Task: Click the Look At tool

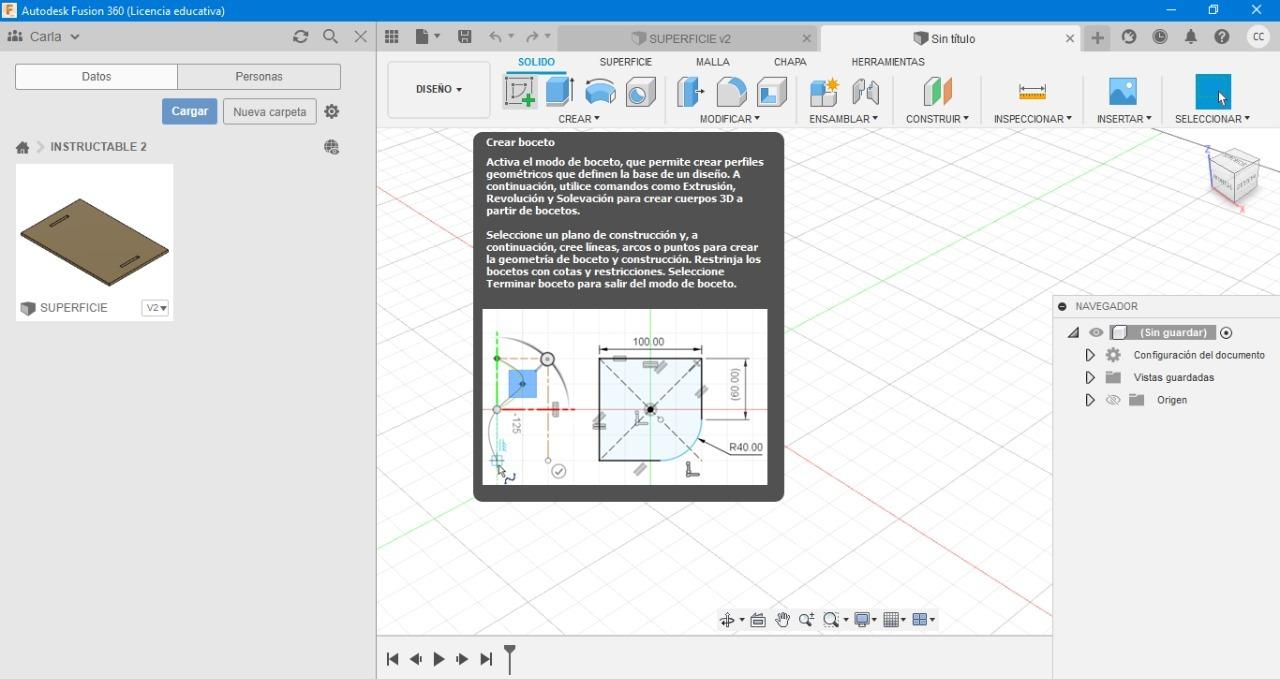Action: [x=758, y=620]
